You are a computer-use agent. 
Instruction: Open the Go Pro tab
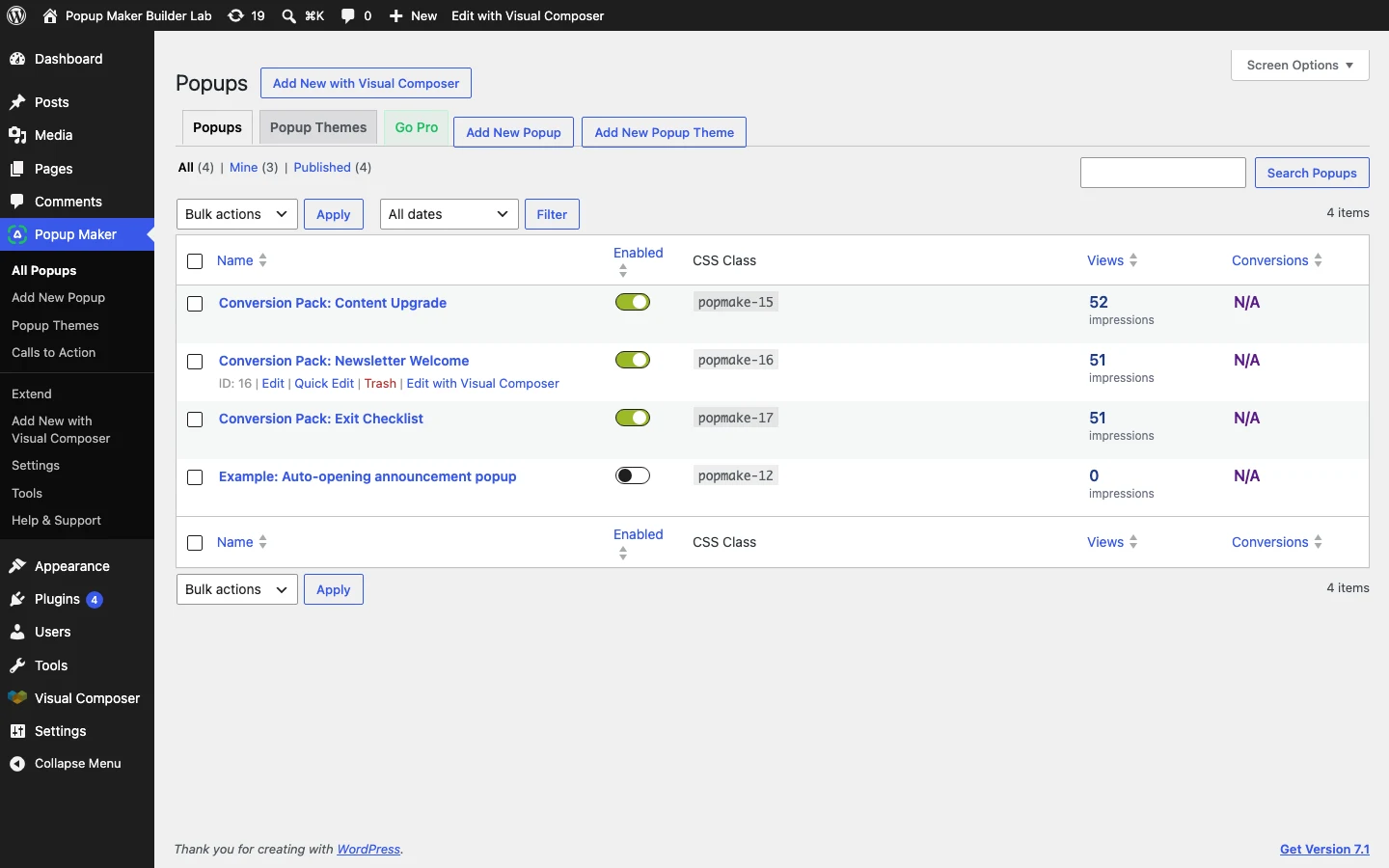pyautogui.click(x=417, y=127)
